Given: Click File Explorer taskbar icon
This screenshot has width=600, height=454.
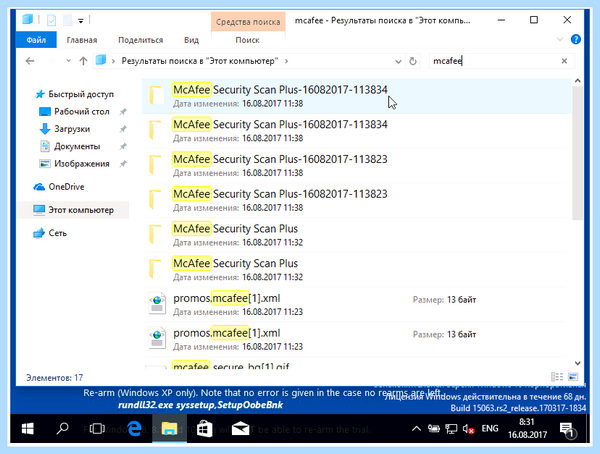Looking at the screenshot, I should 169,429.
